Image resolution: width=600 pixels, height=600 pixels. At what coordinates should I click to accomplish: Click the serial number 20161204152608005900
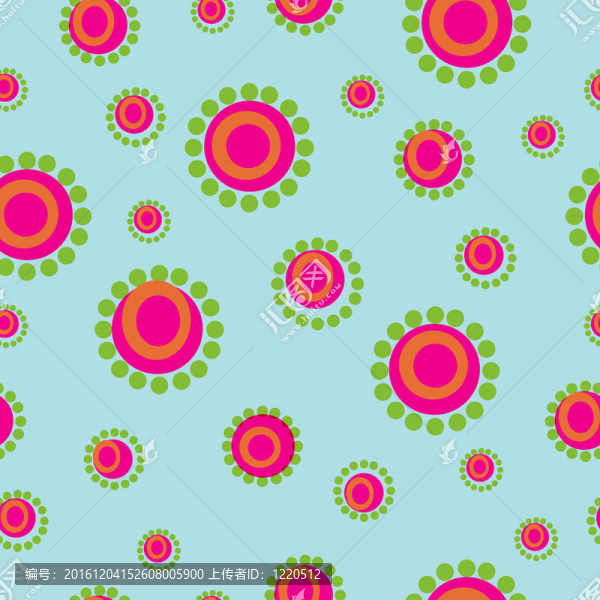(134, 574)
